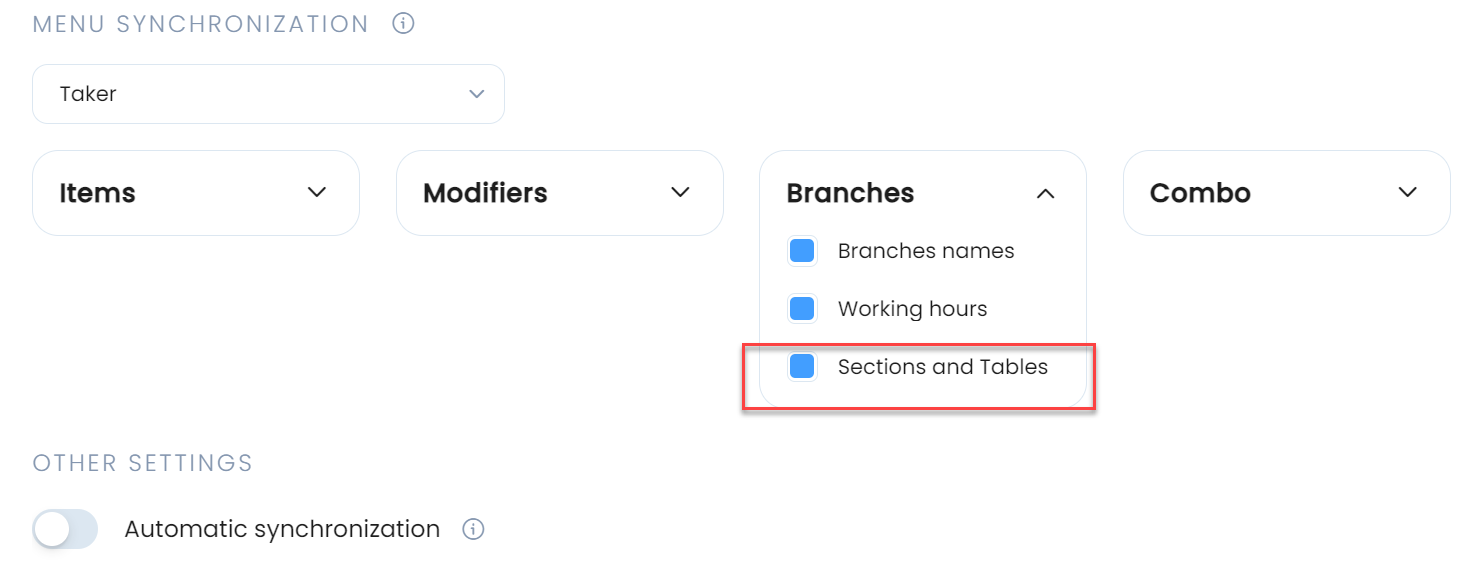
Task: Click the Branches section title
Action: click(850, 193)
